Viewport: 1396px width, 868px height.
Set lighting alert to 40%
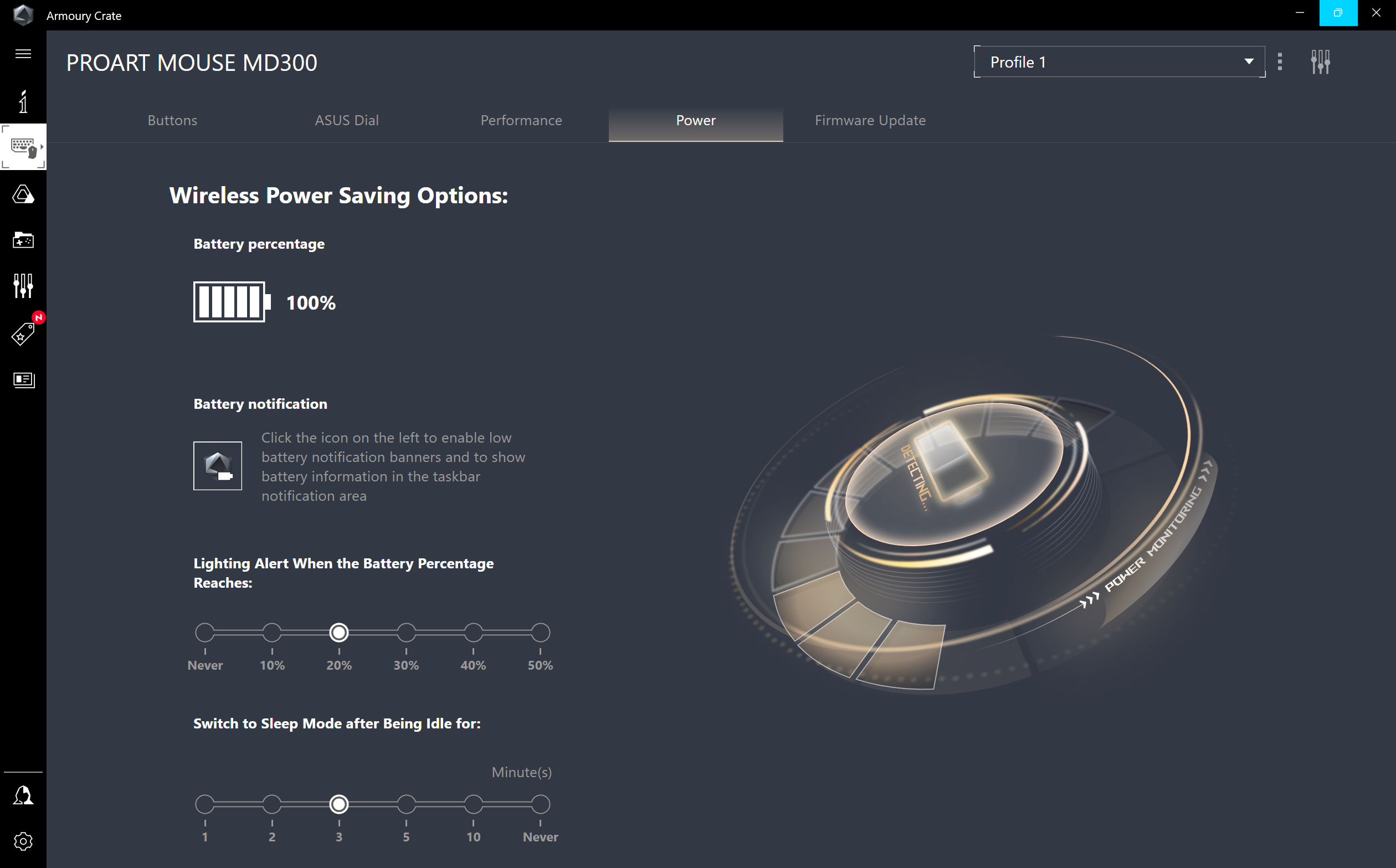coord(473,633)
